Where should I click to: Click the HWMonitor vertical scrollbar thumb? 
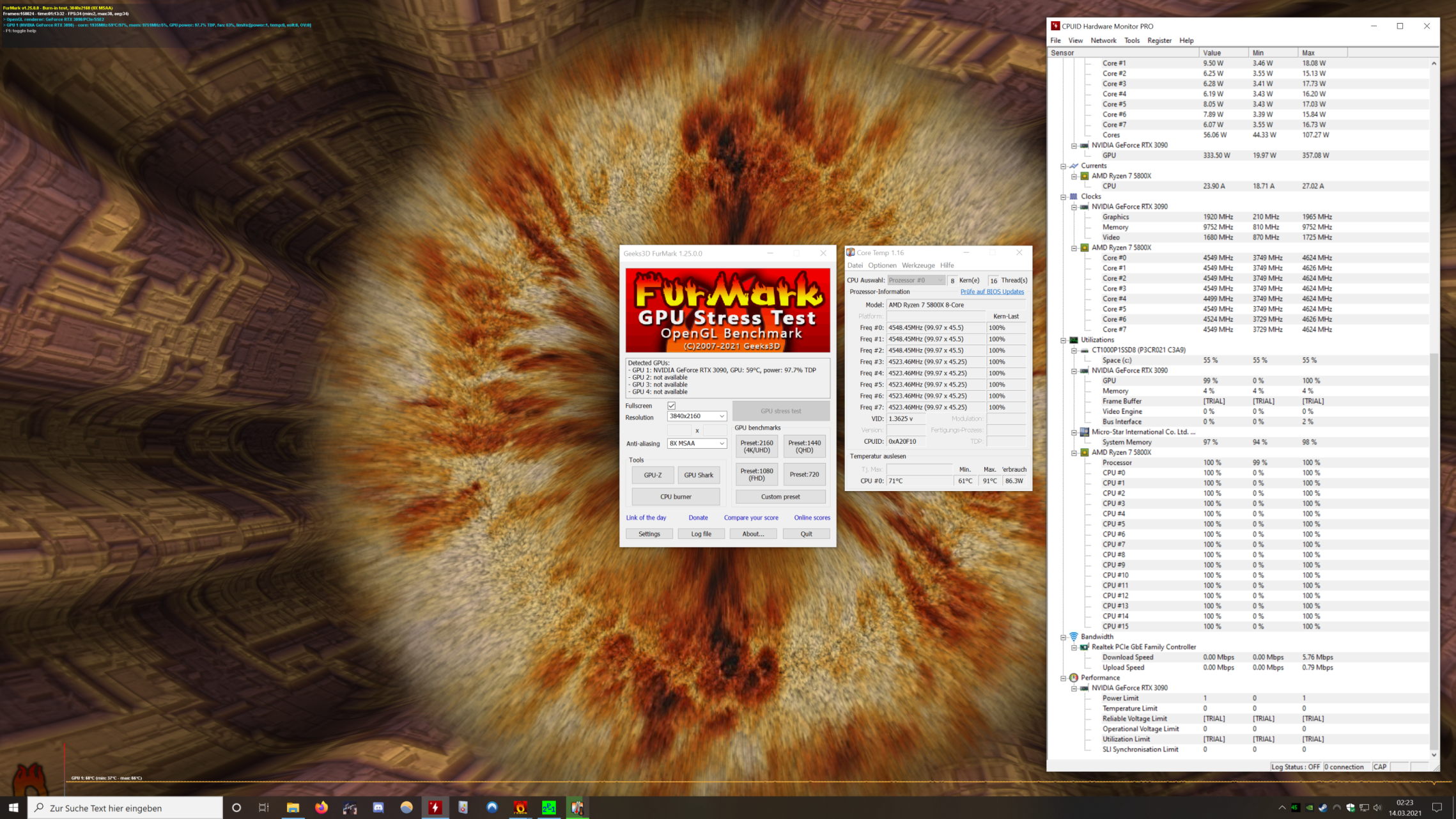(1434, 550)
